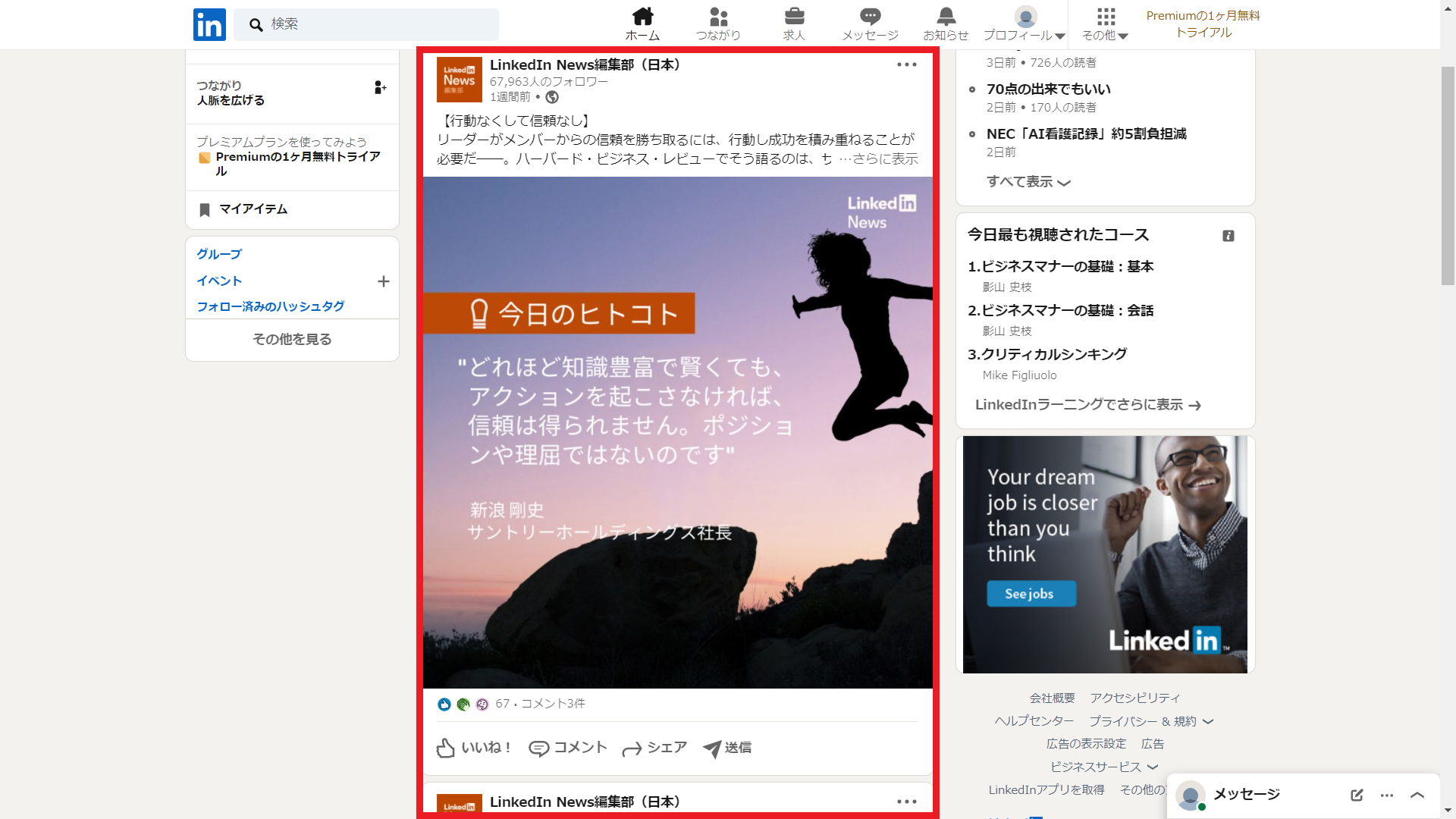The width and height of the screenshot is (1456, 819).
Task: Click compose new message icon in chat bar
Action: point(1357,795)
